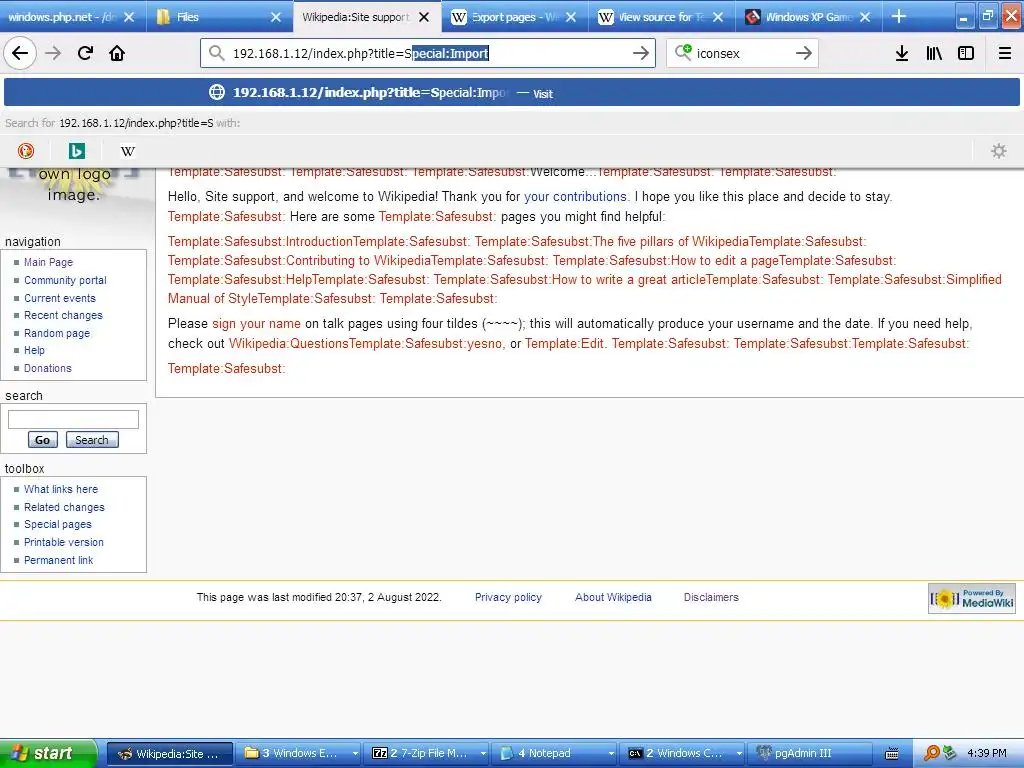The height and width of the screenshot is (768, 1024).
Task: Click the 4:39 PM taskbar clock
Action: (x=986, y=754)
